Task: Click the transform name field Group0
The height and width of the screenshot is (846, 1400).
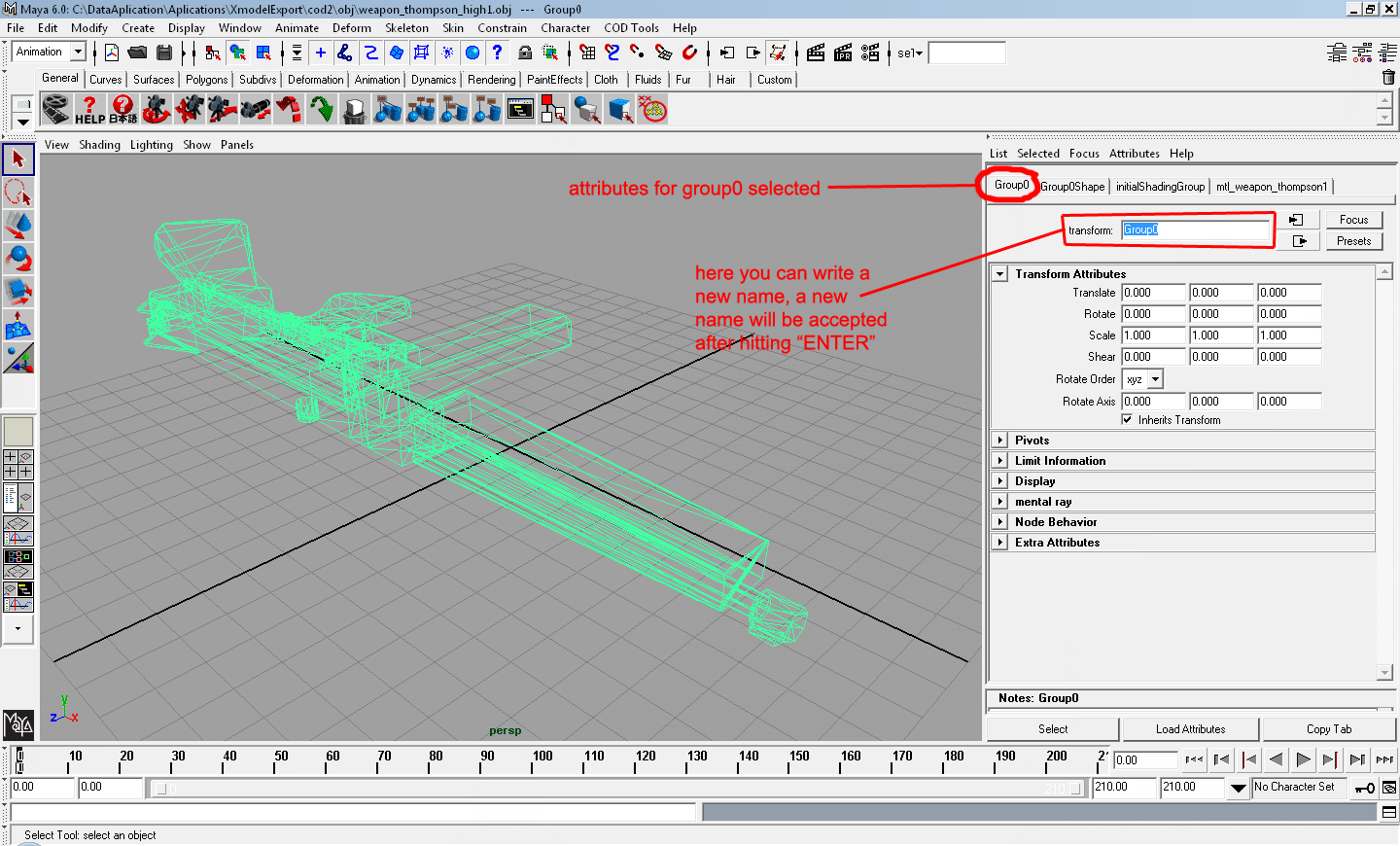Action: (1196, 230)
